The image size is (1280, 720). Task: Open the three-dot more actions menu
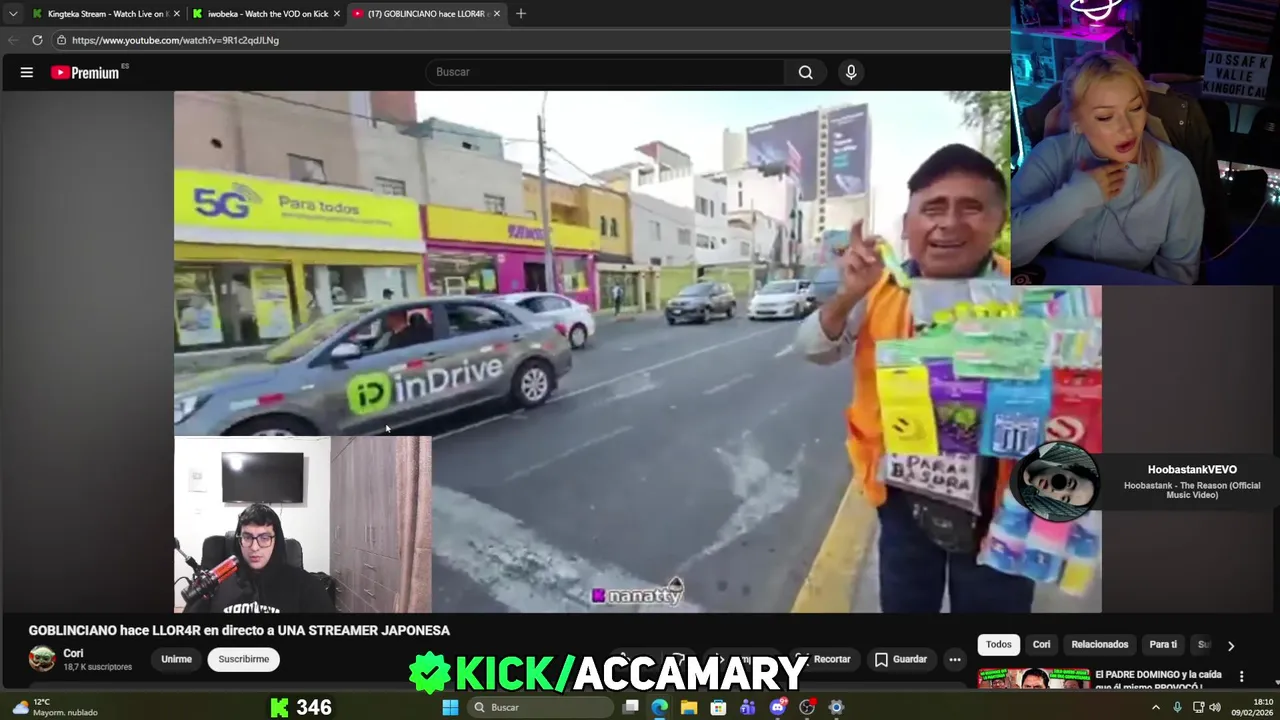click(955, 659)
